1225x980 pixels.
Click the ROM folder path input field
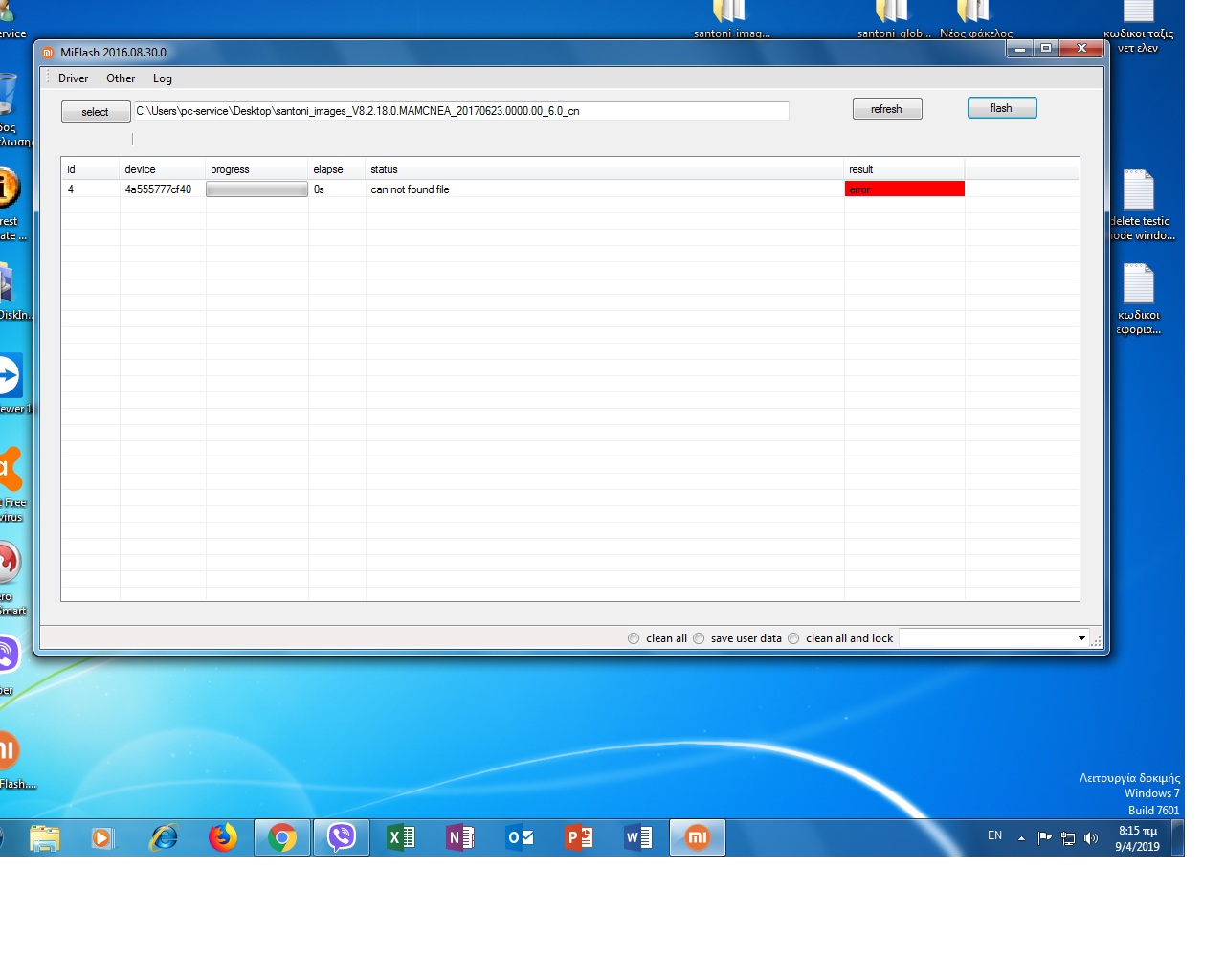[x=460, y=111]
